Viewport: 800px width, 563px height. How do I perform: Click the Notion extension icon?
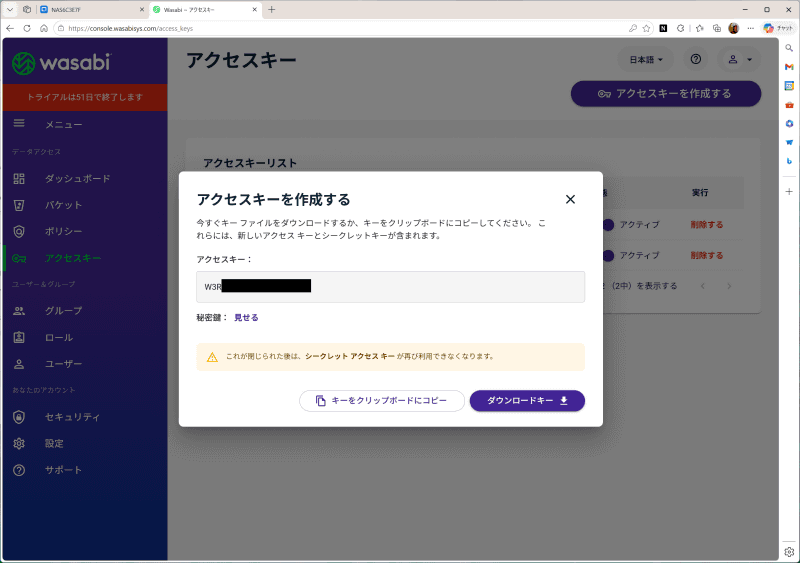click(x=663, y=29)
